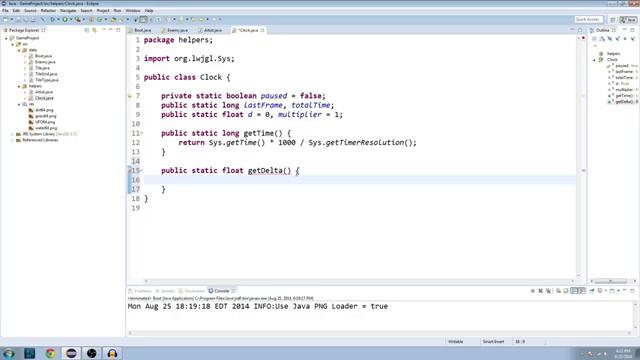Screen dimensions: 640x360
Task: Collapse the data package node
Action: pos(19,50)
